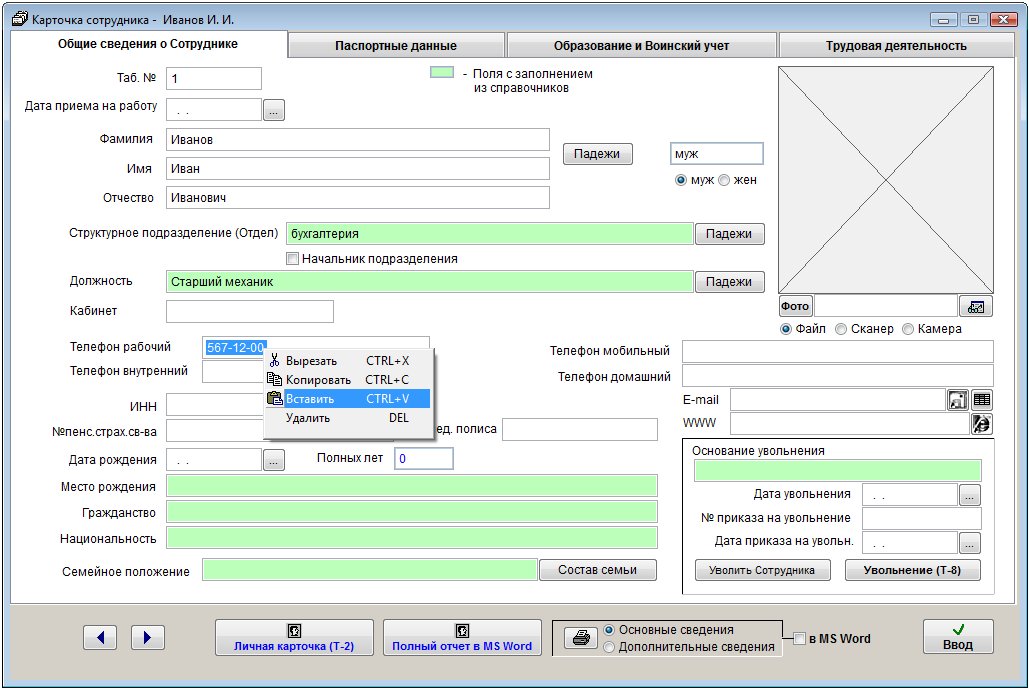Click the green reference-field legend swatch

pyautogui.click(x=442, y=74)
